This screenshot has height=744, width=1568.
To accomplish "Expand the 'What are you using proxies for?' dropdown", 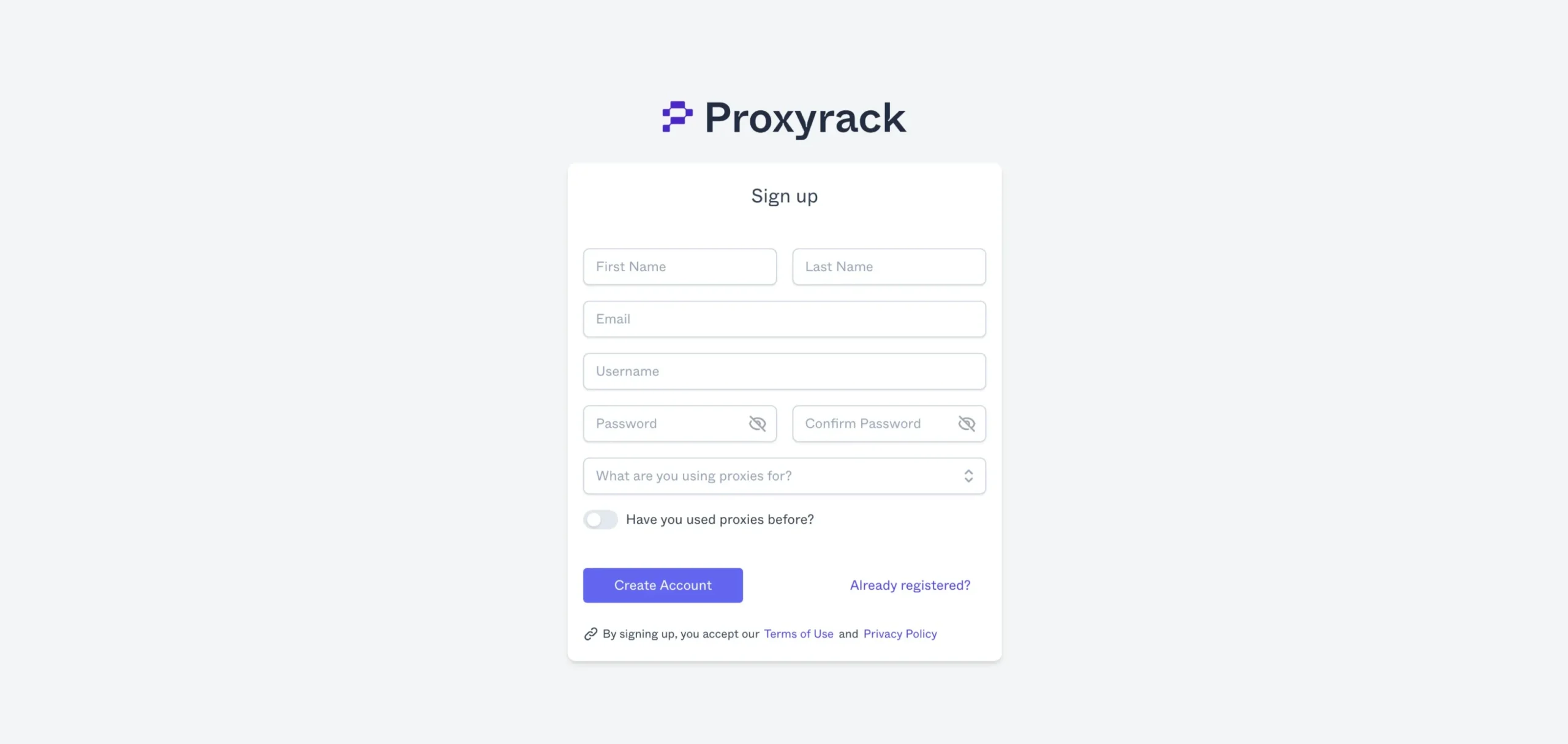I will pyautogui.click(x=783, y=475).
